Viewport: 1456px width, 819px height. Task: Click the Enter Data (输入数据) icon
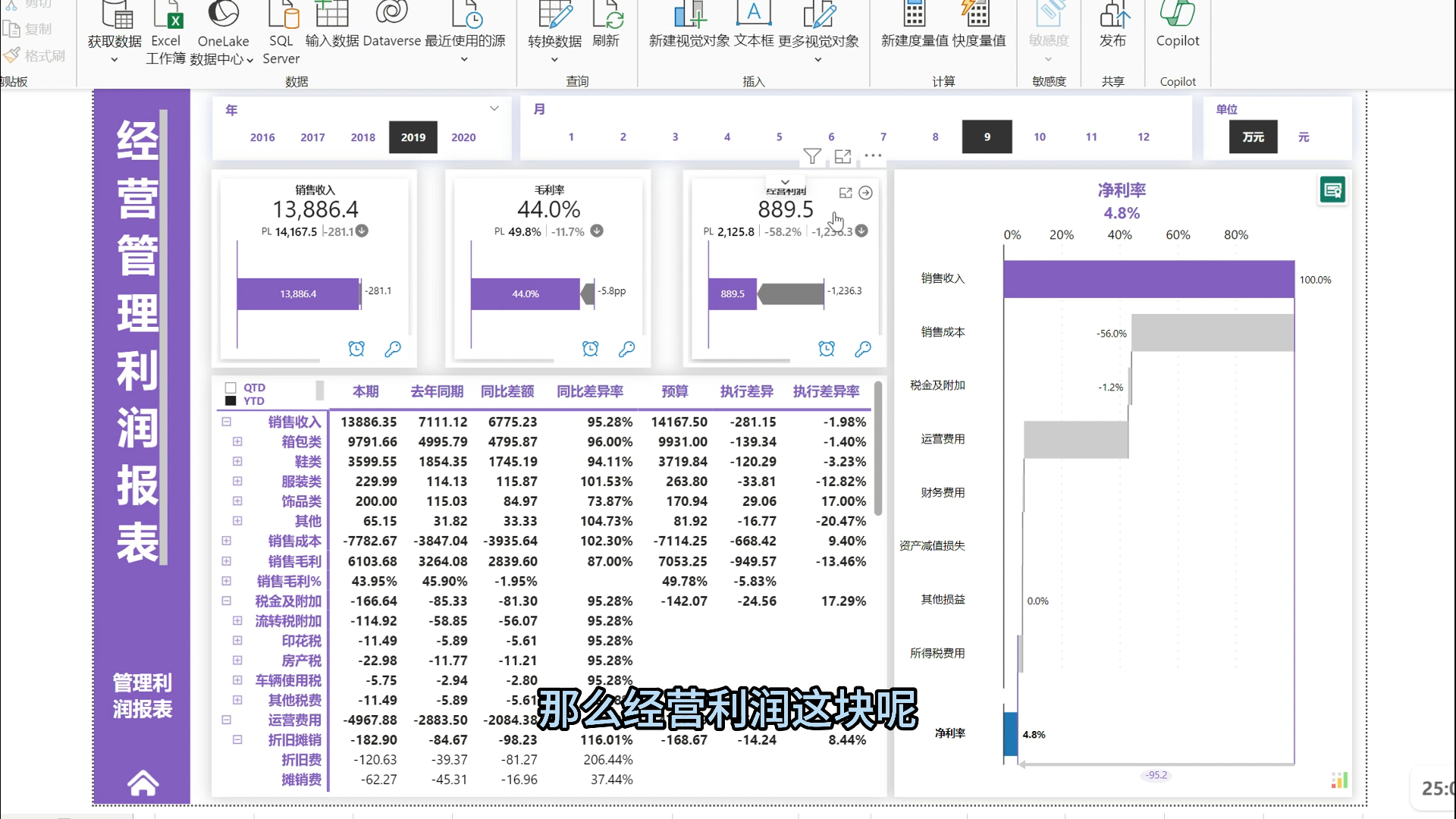[x=332, y=14]
